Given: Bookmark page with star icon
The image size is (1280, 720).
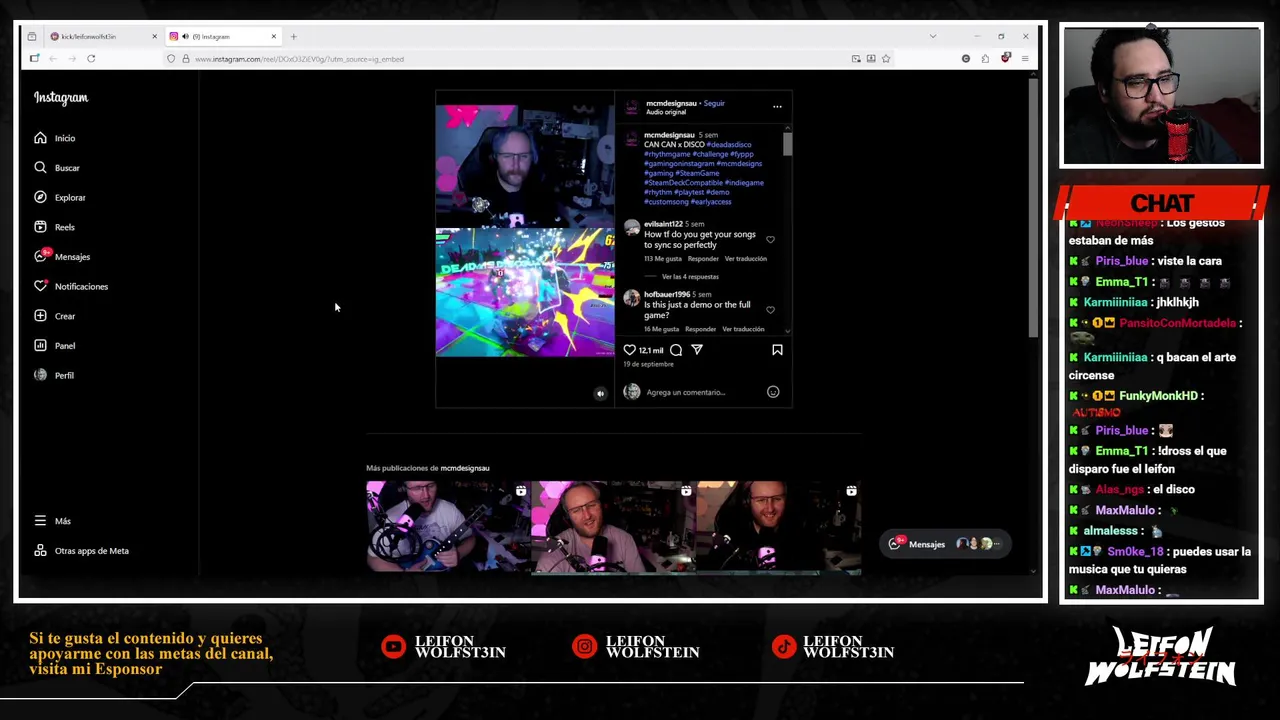Looking at the screenshot, I should [x=886, y=59].
